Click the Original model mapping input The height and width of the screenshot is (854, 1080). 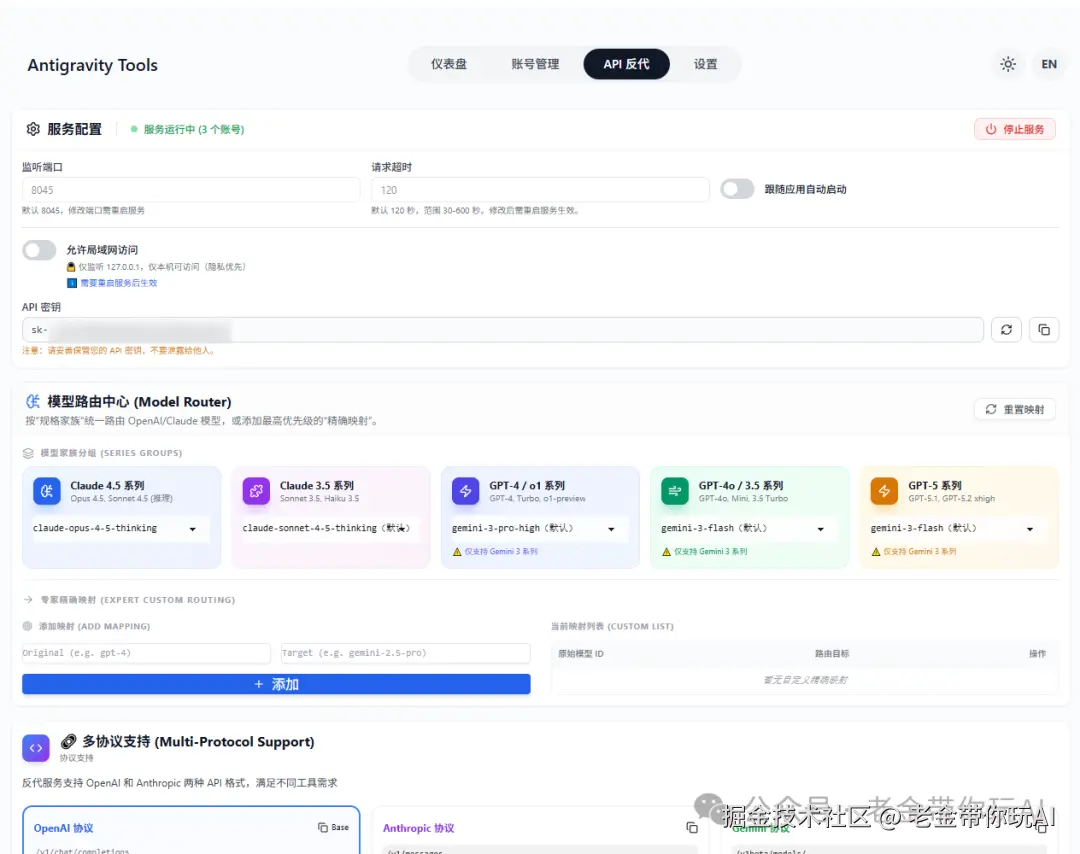(146, 653)
